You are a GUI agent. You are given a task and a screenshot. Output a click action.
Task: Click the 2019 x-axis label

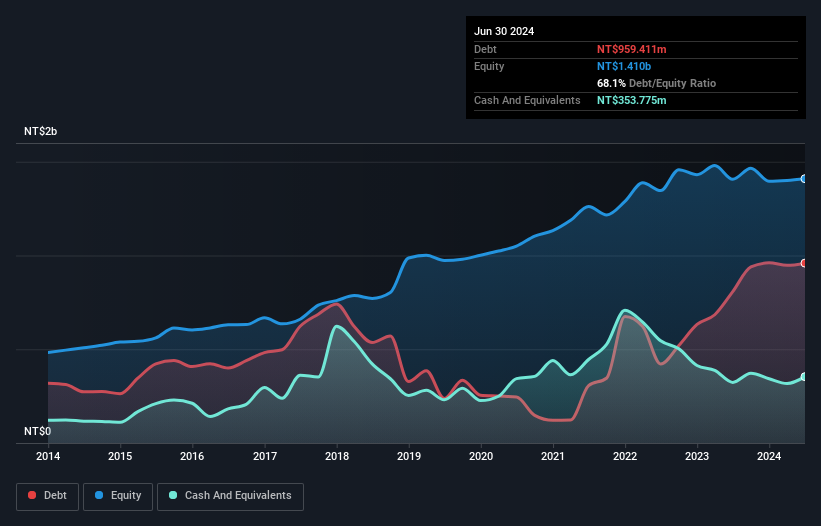tap(409, 456)
